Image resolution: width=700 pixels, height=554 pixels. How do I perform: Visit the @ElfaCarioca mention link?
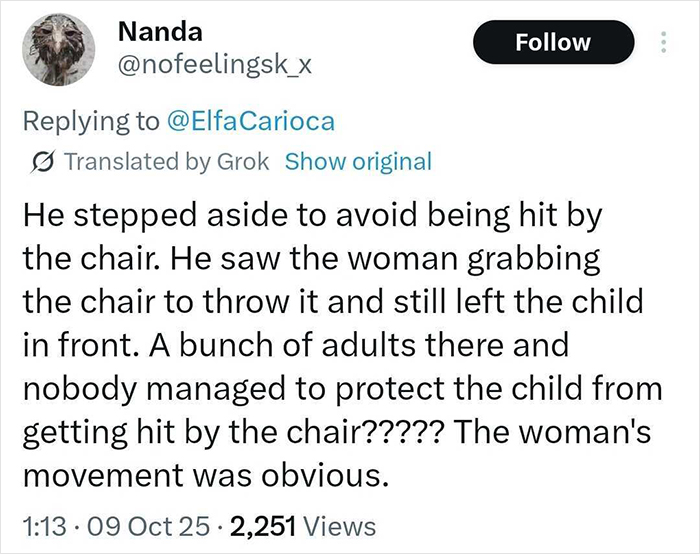pos(250,121)
